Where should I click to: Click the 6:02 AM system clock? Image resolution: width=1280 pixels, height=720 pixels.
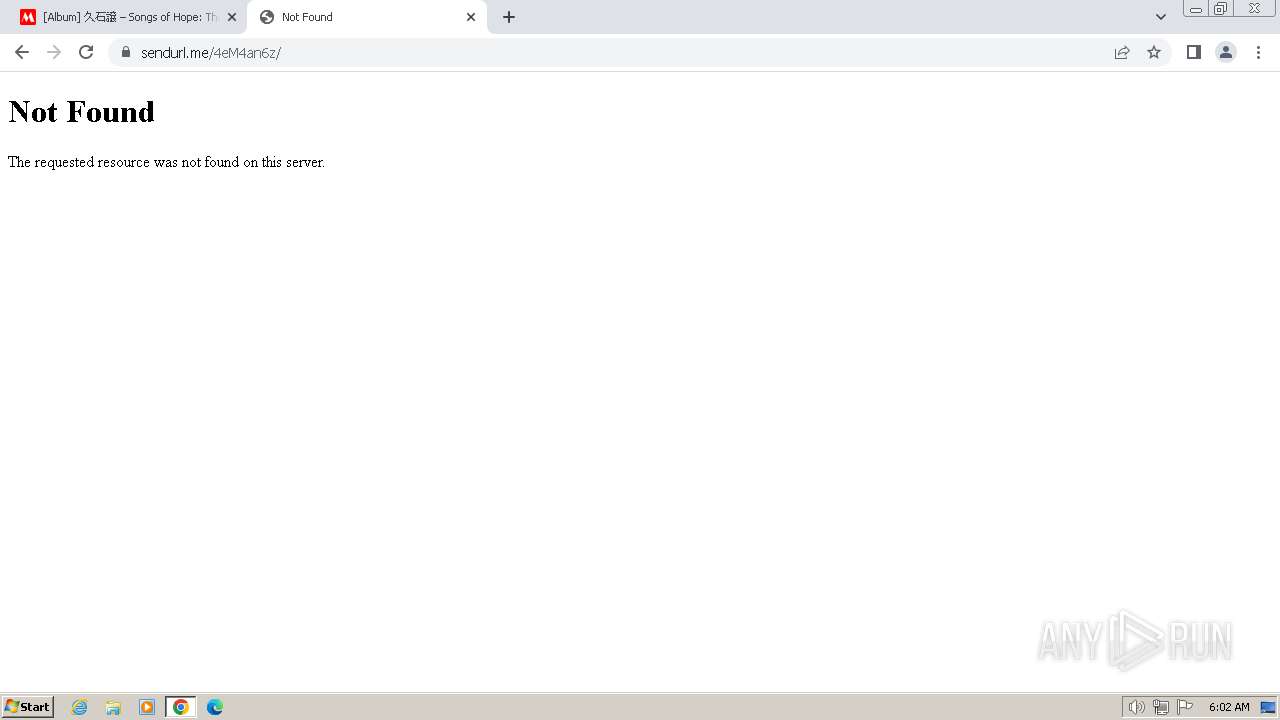coord(1229,707)
